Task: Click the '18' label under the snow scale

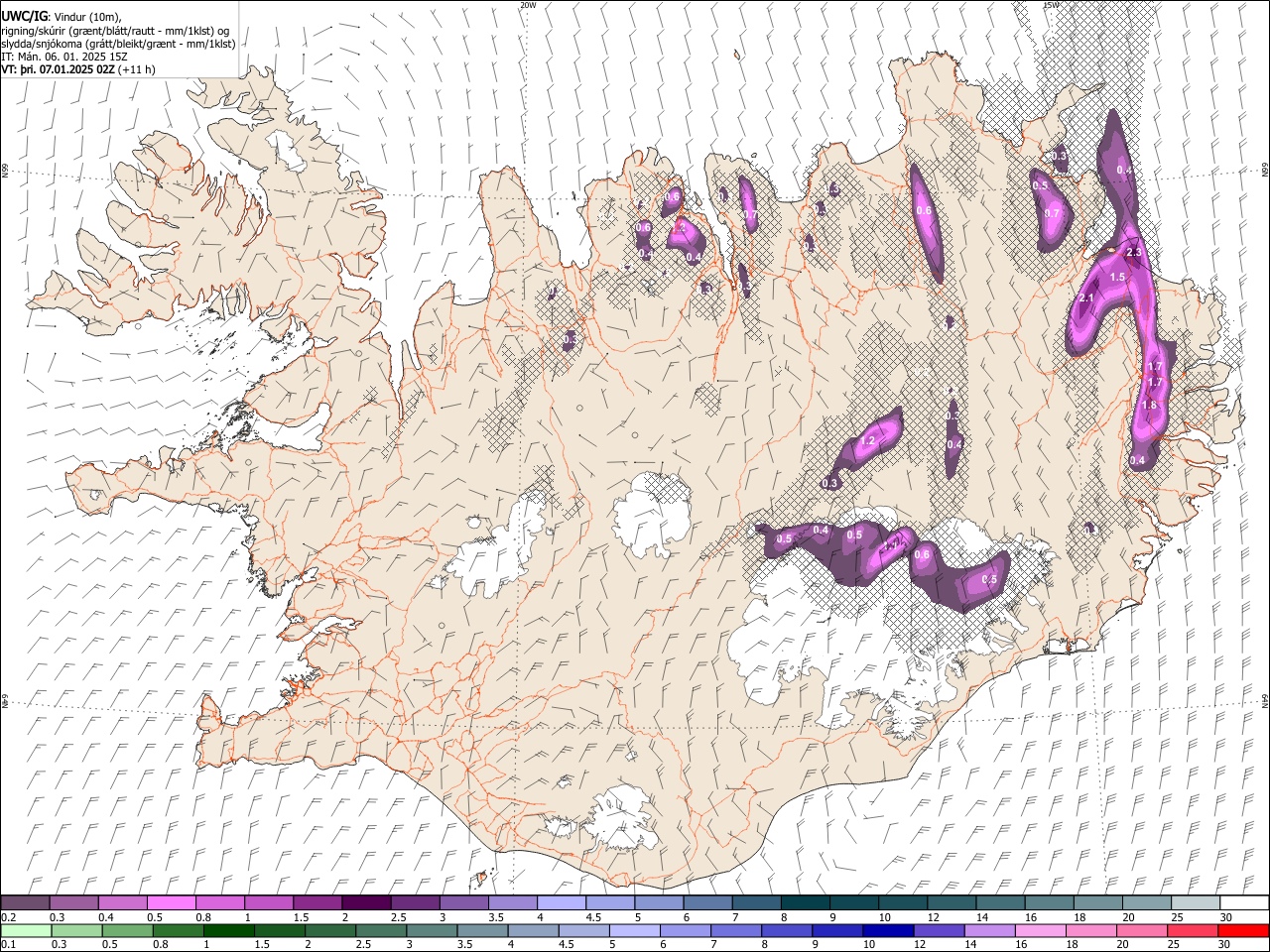Action: (1079, 917)
